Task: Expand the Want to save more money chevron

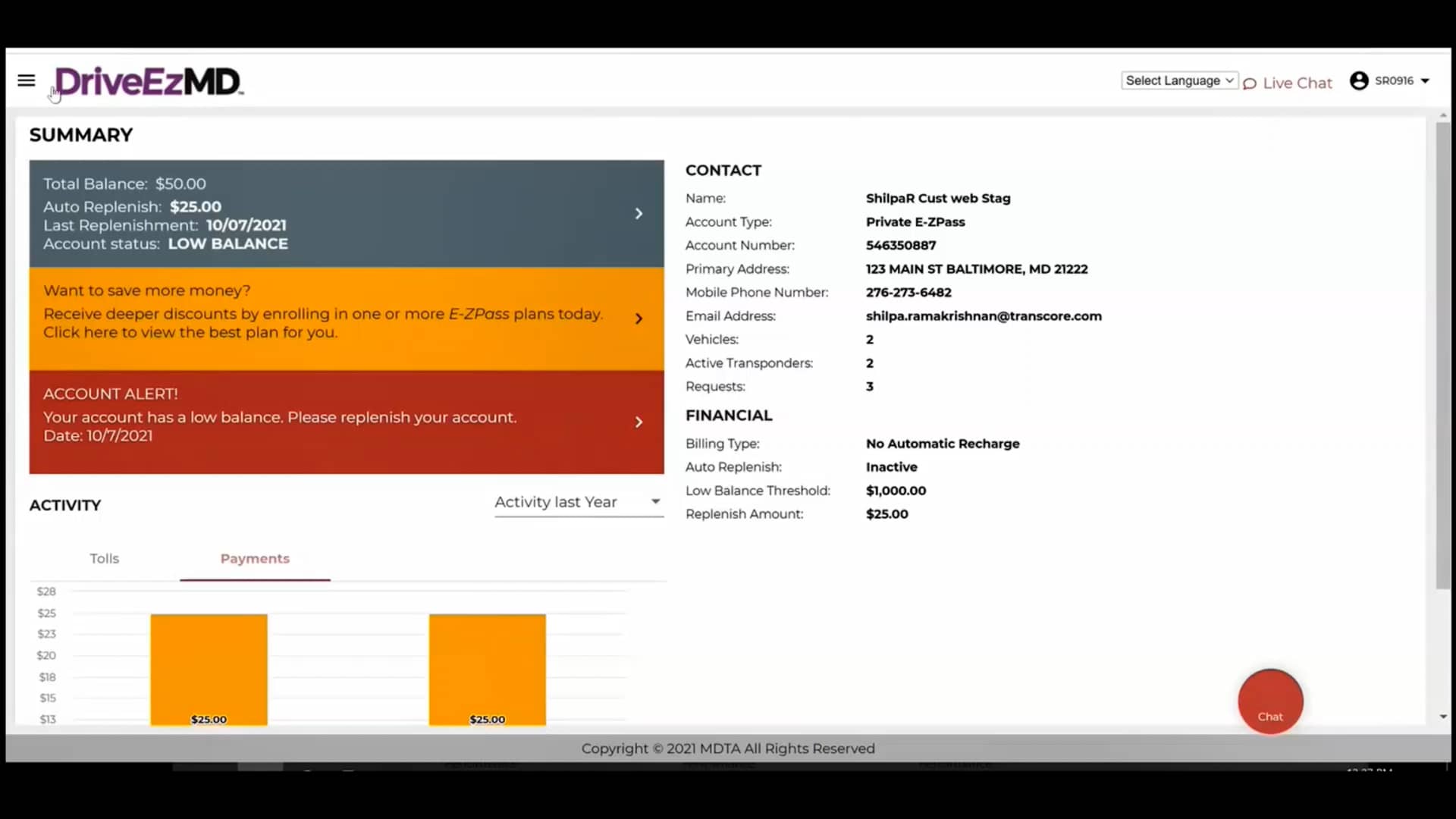Action: [x=639, y=318]
